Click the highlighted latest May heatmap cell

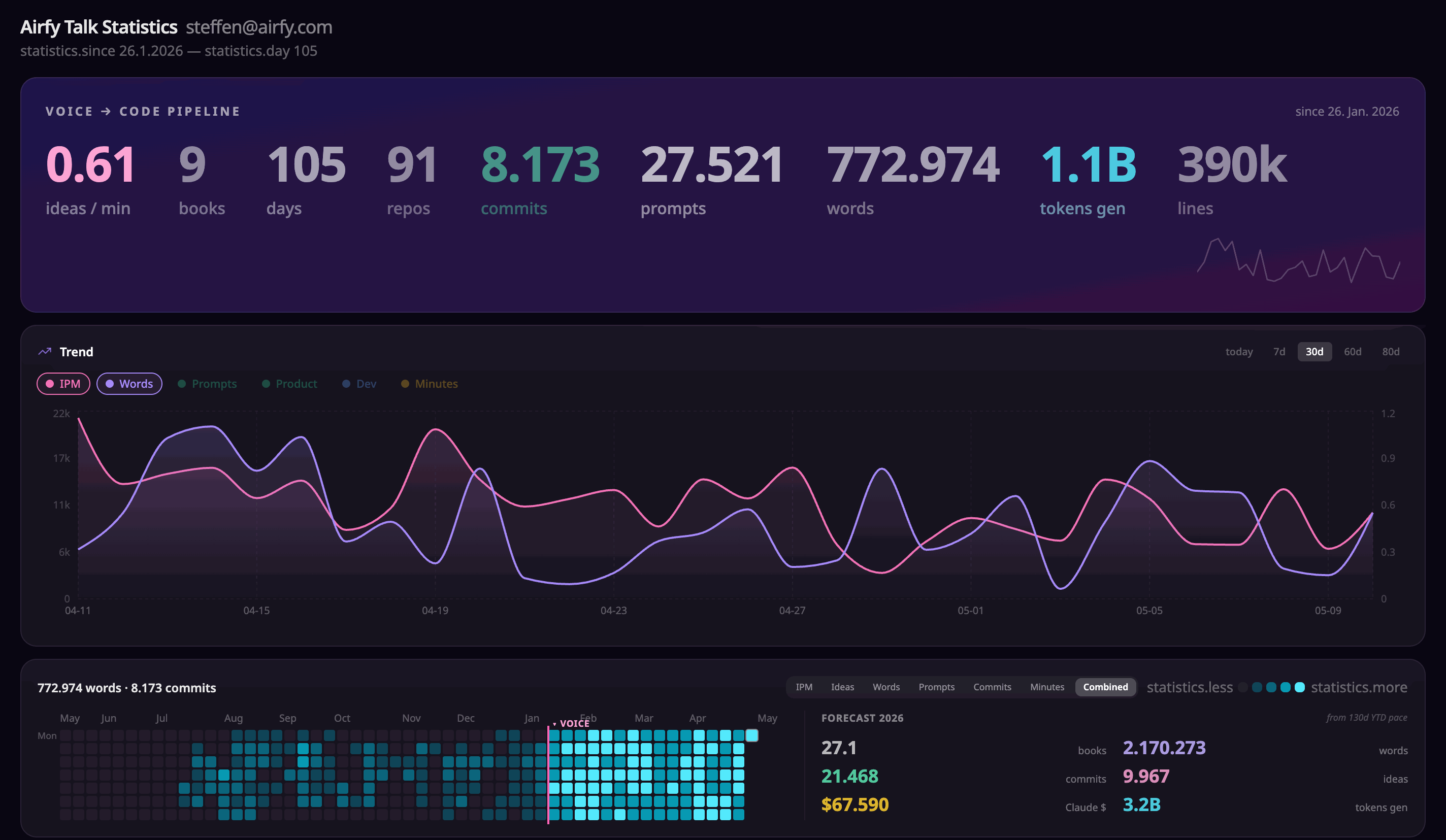tap(752, 735)
